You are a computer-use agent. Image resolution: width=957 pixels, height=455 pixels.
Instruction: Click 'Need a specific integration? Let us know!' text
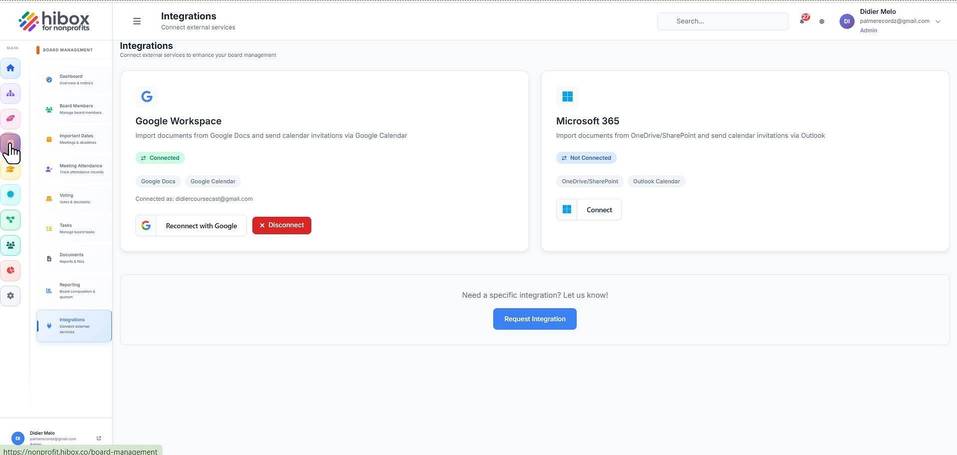(x=535, y=295)
